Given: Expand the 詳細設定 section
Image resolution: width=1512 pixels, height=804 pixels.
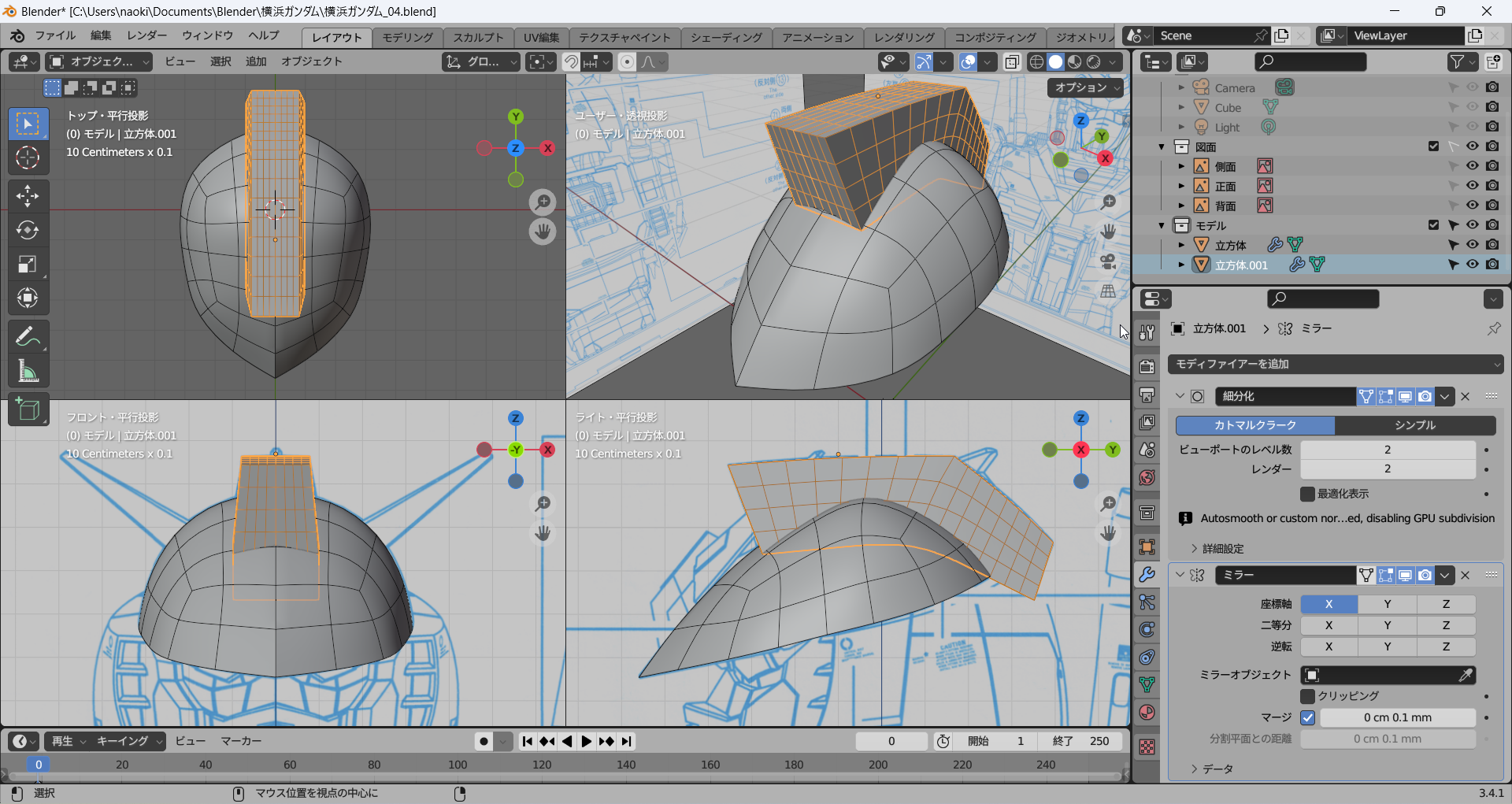Looking at the screenshot, I should pyautogui.click(x=1222, y=549).
